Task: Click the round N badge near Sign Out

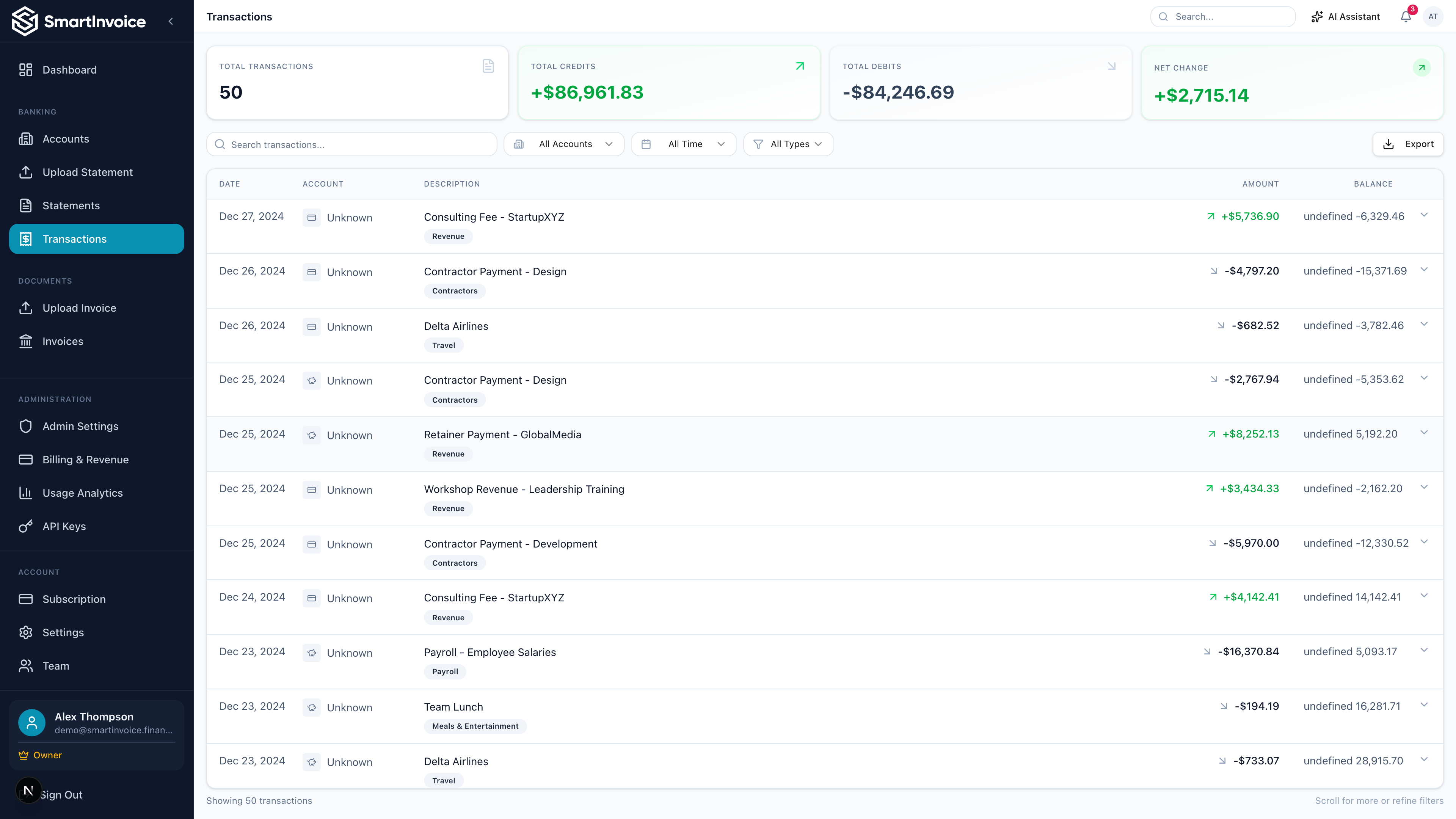Action: 28,789
